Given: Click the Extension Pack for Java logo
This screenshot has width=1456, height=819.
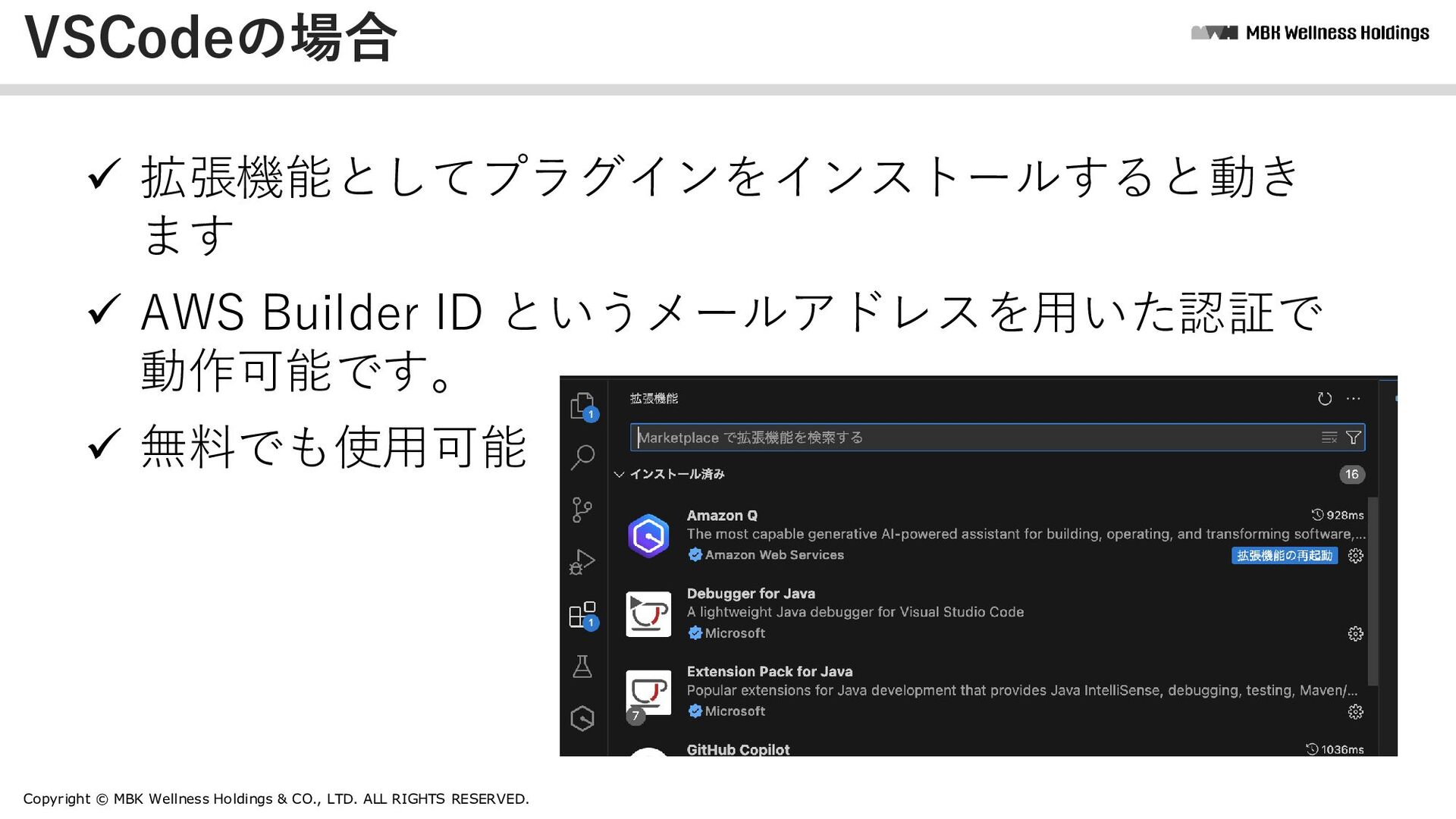Looking at the screenshot, I should click(648, 692).
